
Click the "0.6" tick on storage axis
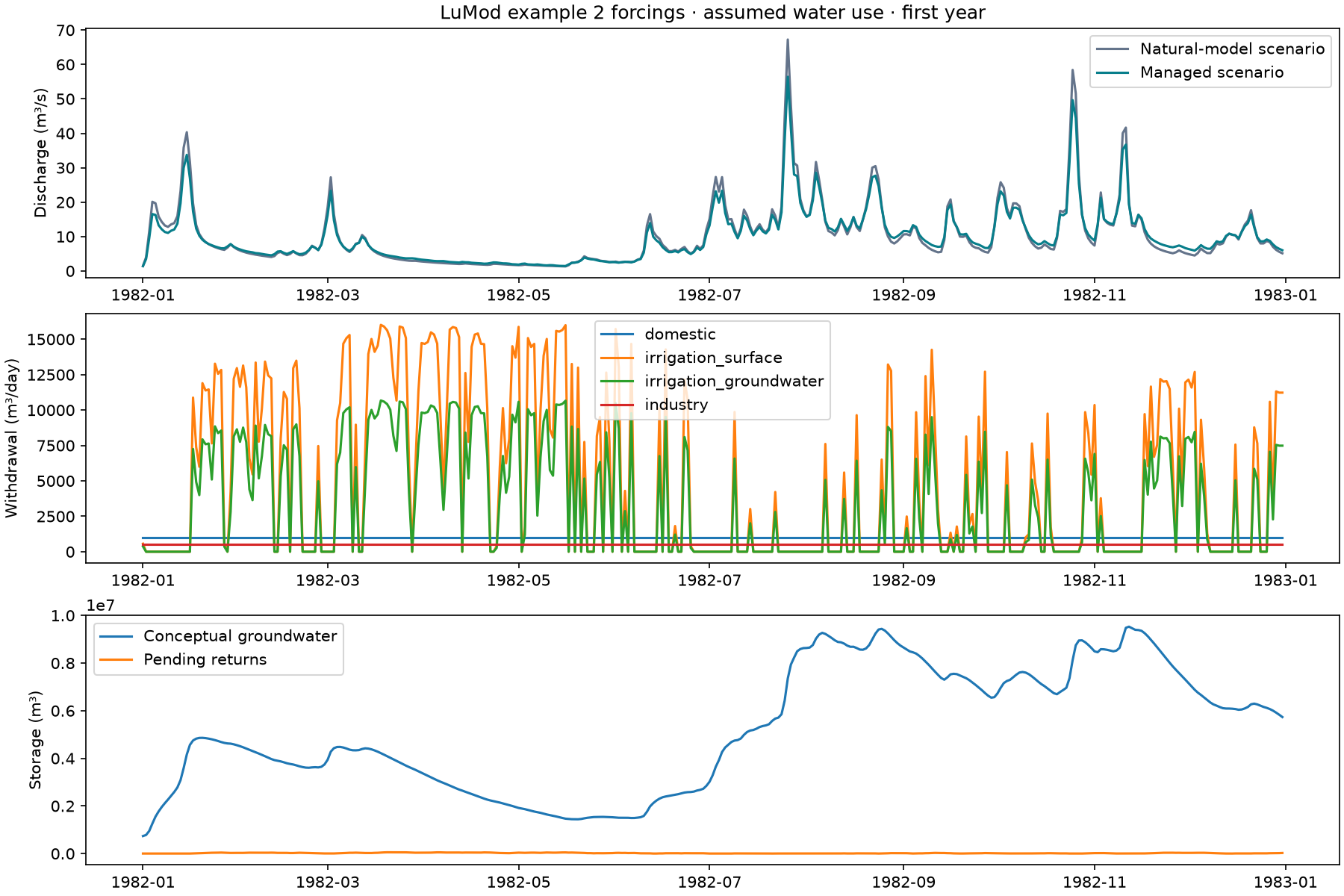point(63,712)
